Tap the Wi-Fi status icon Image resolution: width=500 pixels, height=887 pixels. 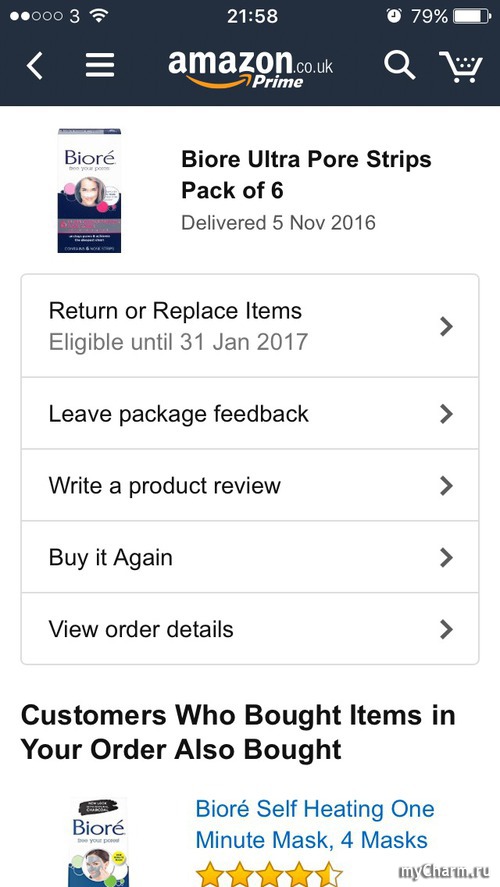click(x=98, y=16)
